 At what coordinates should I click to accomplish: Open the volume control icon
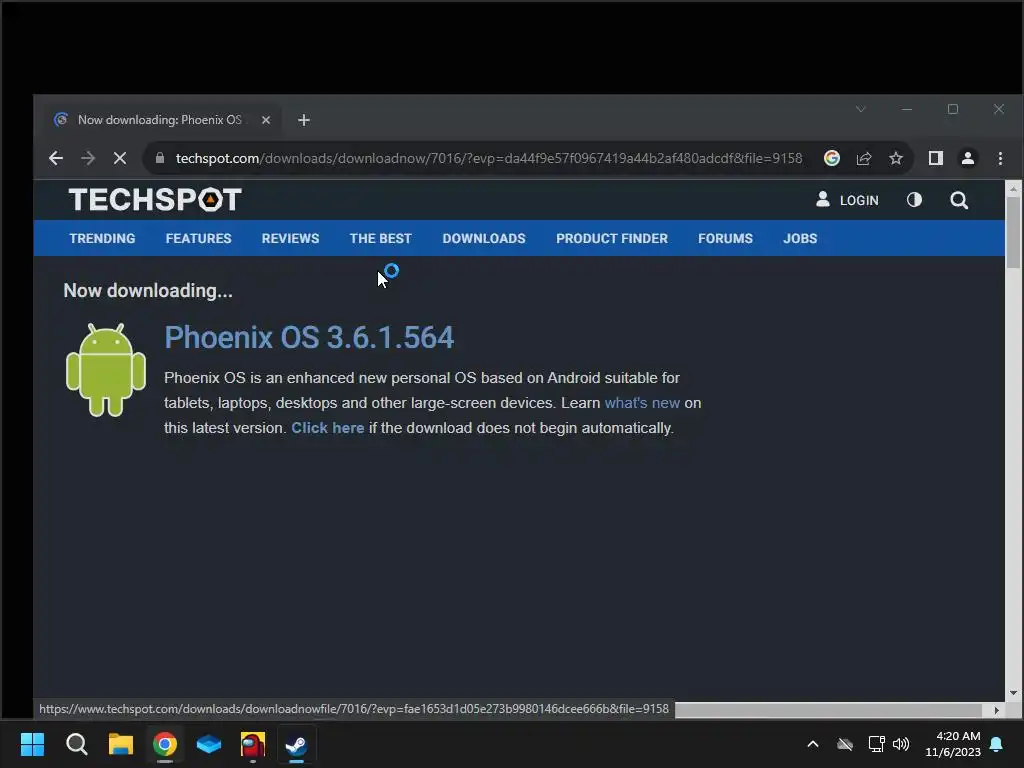click(x=901, y=744)
